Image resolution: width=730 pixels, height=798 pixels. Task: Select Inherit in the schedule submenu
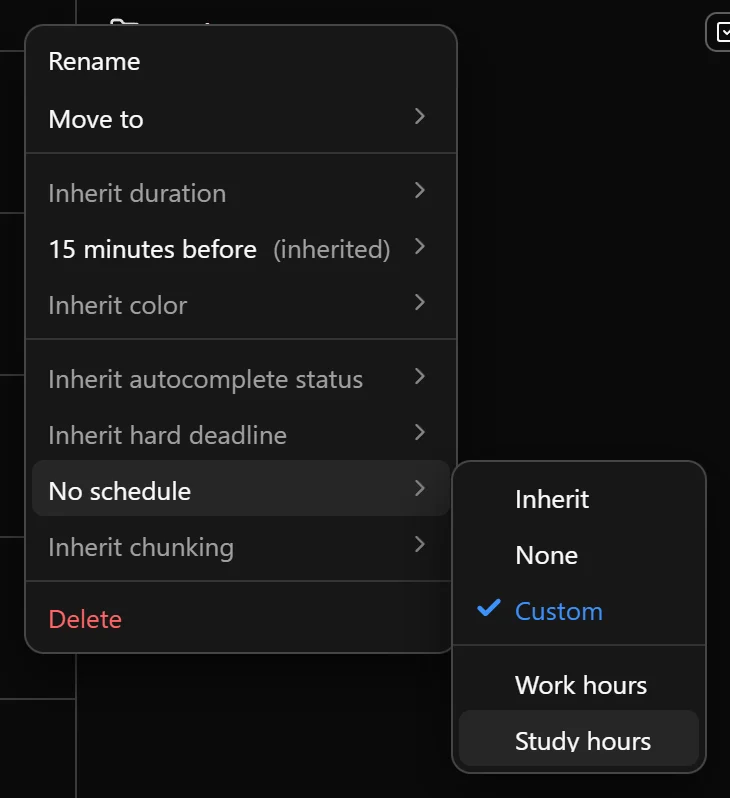tap(579, 499)
